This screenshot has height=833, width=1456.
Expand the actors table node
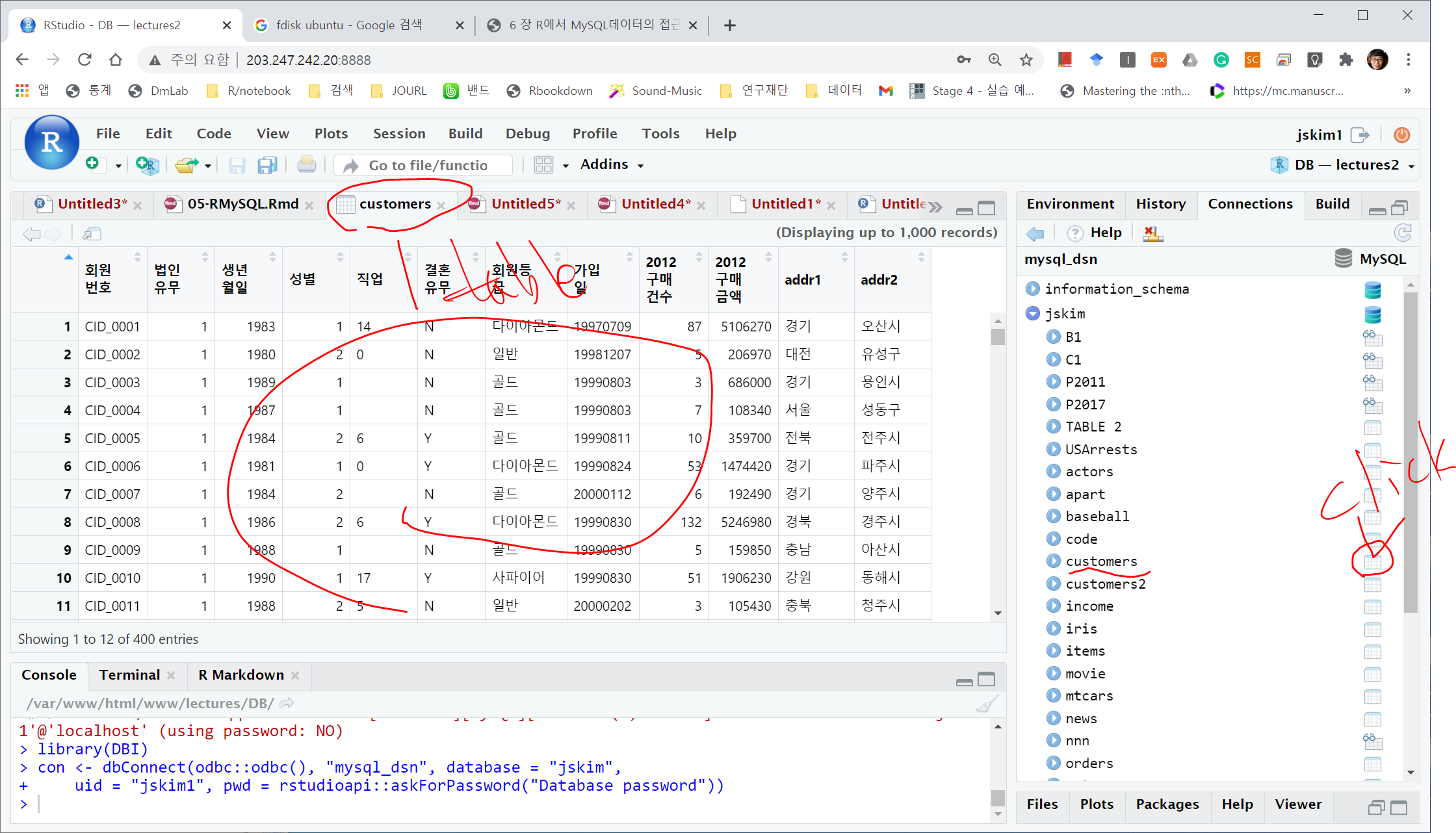pos(1054,471)
